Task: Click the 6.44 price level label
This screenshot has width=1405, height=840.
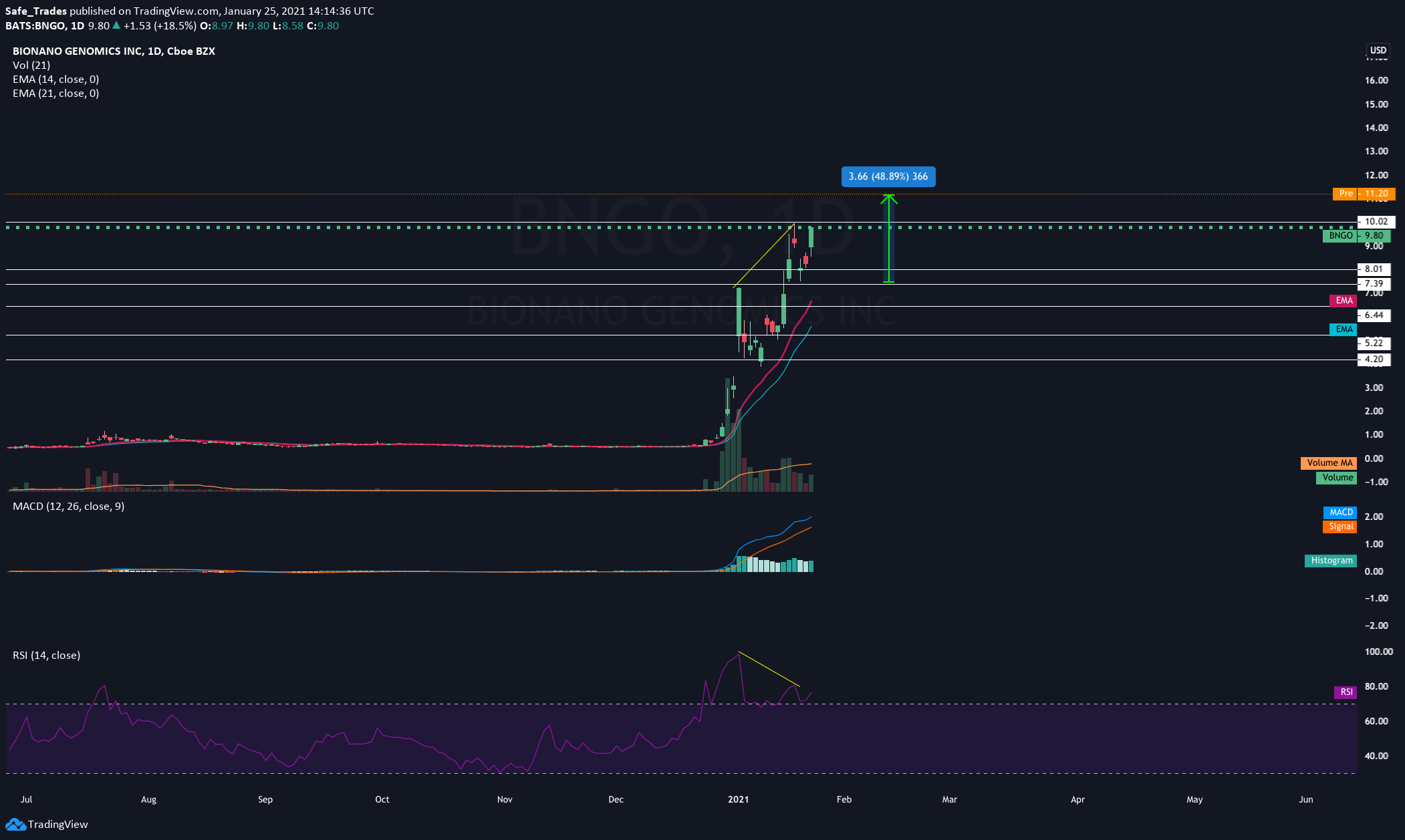Action: tap(1374, 315)
